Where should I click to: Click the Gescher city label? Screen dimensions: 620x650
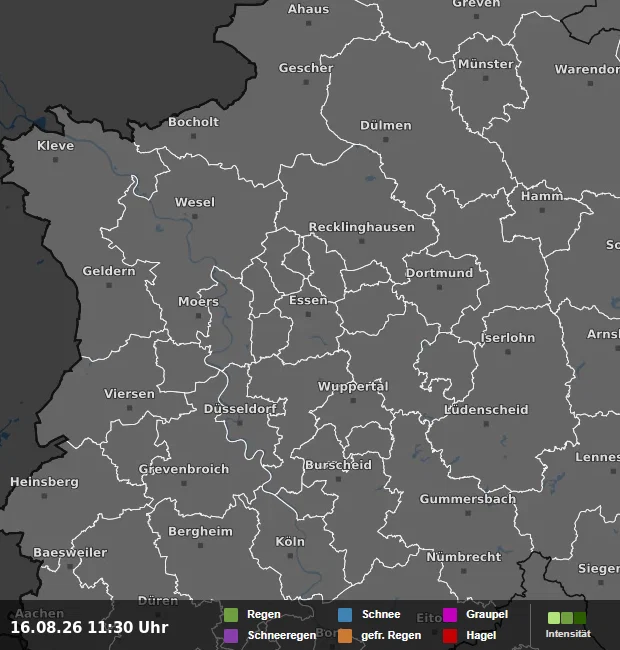[x=306, y=68]
